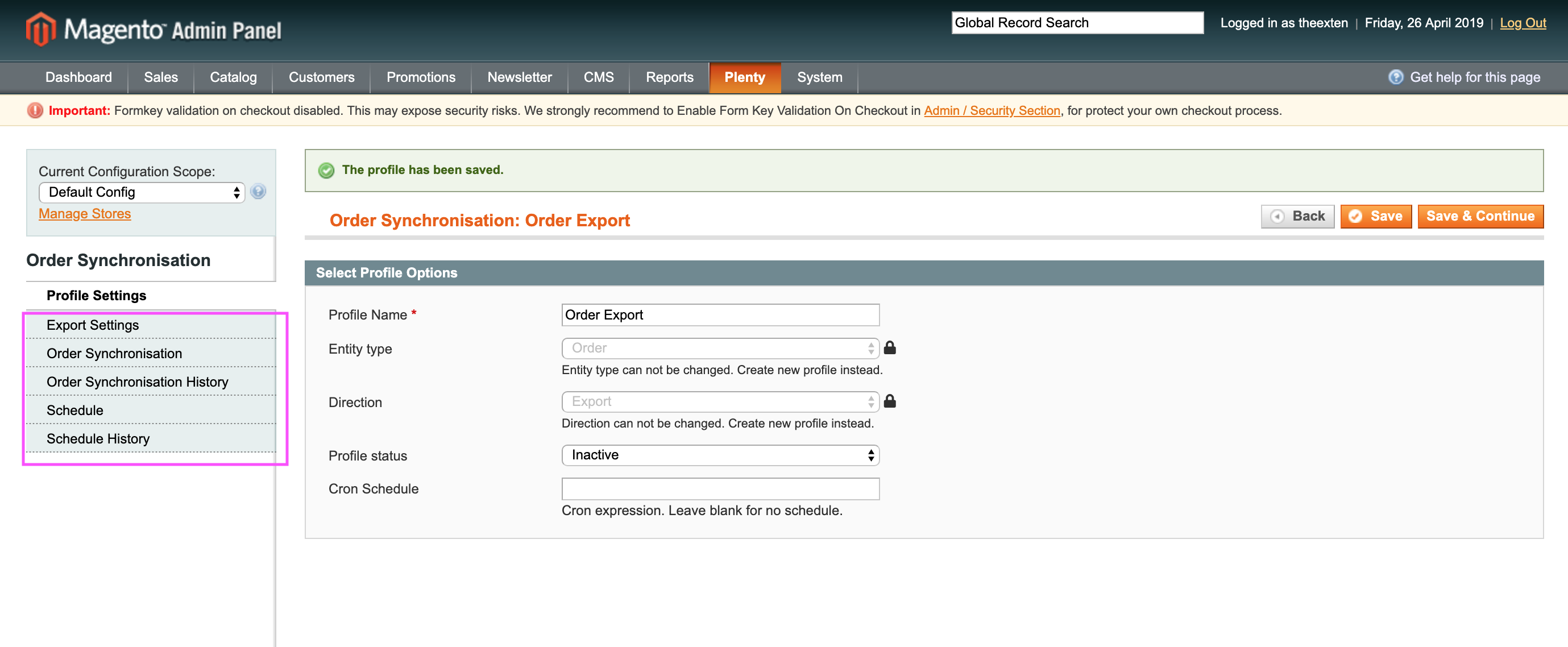Click the Global Record Search field
Viewport: 1568px width, 647px height.
click(1077, 23)
